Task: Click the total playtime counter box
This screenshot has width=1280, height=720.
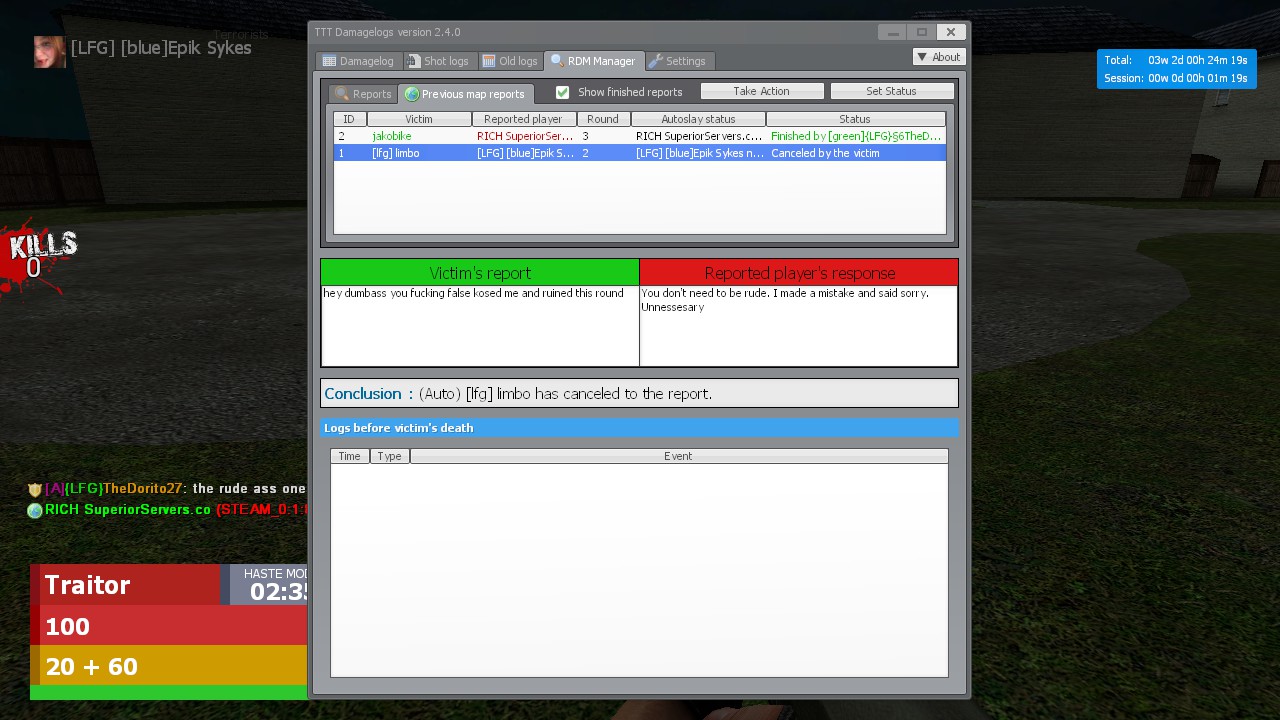Action: pyautogui.click(x=1176, y=69)
